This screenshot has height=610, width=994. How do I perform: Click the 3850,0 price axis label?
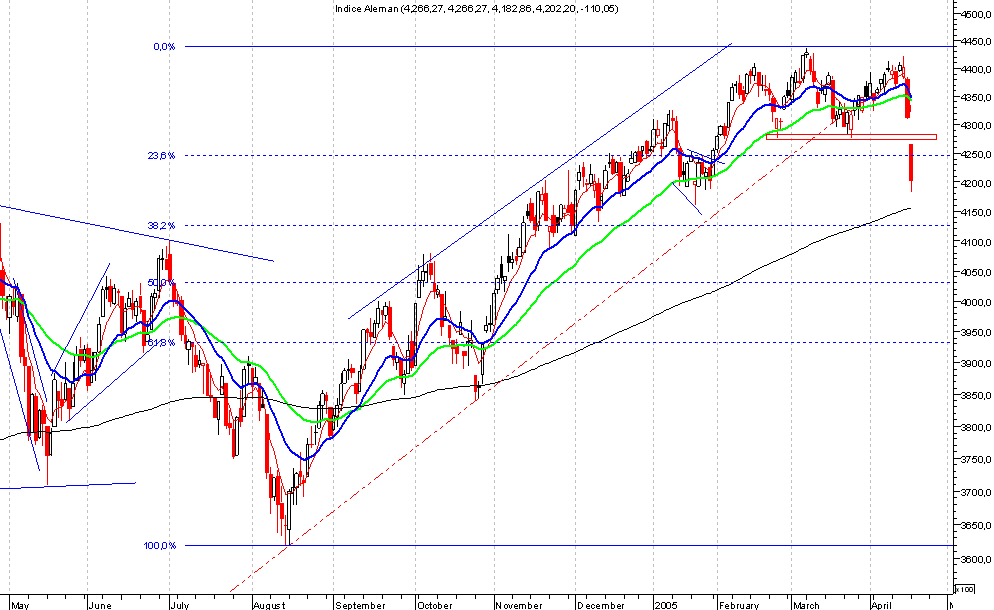pos(976,396)
